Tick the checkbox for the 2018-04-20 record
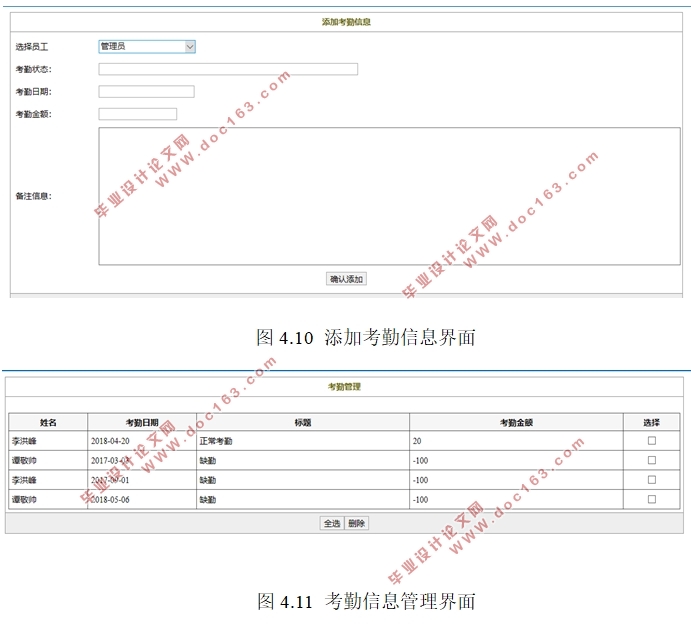This screenshot has height=638, width=691. coord(652,441)
